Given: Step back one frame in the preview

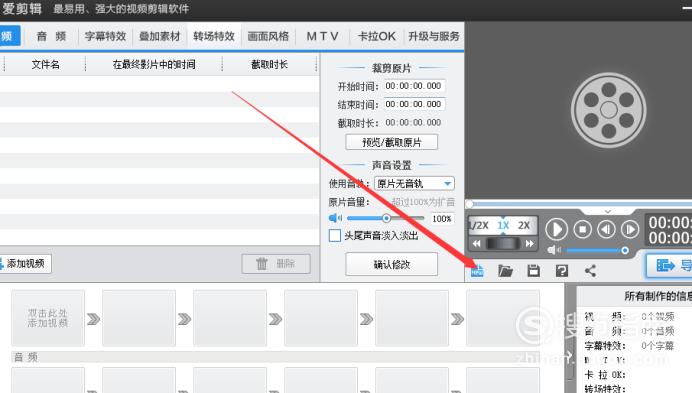Looking at the screenshot, I should click(606, 229).
